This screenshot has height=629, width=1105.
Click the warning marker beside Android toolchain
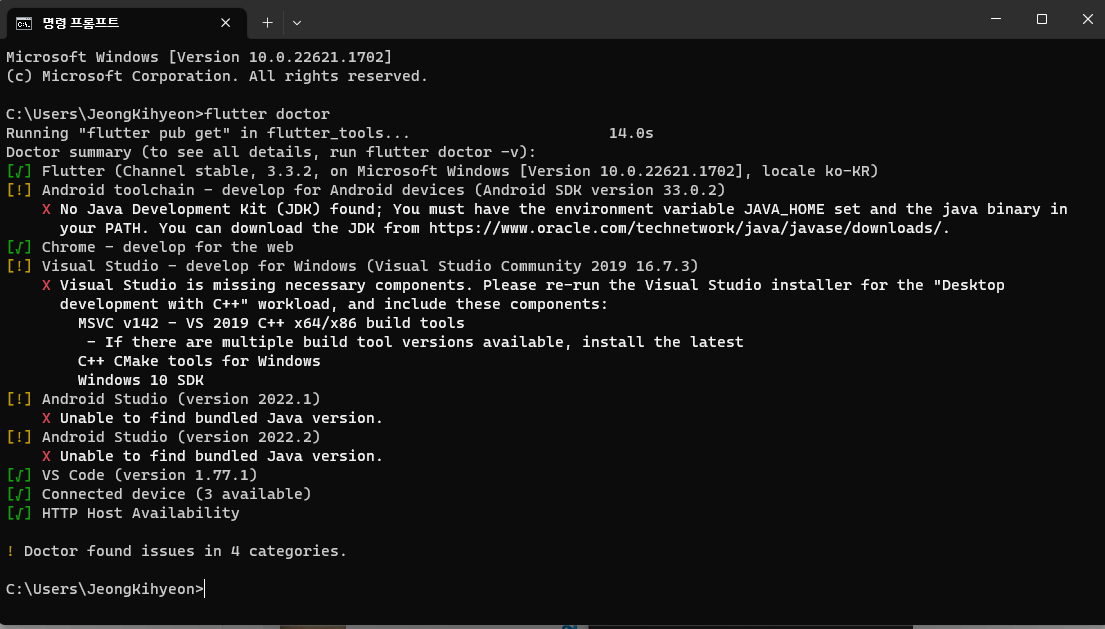(x=19, y=190)
